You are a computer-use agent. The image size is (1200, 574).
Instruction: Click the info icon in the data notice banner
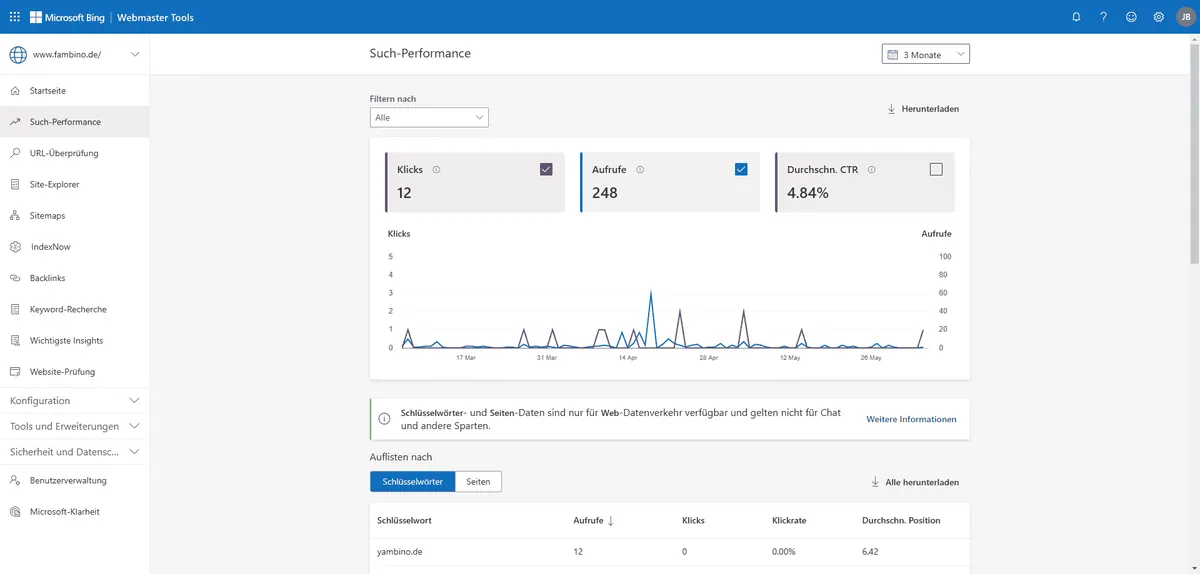click(384, 419)
